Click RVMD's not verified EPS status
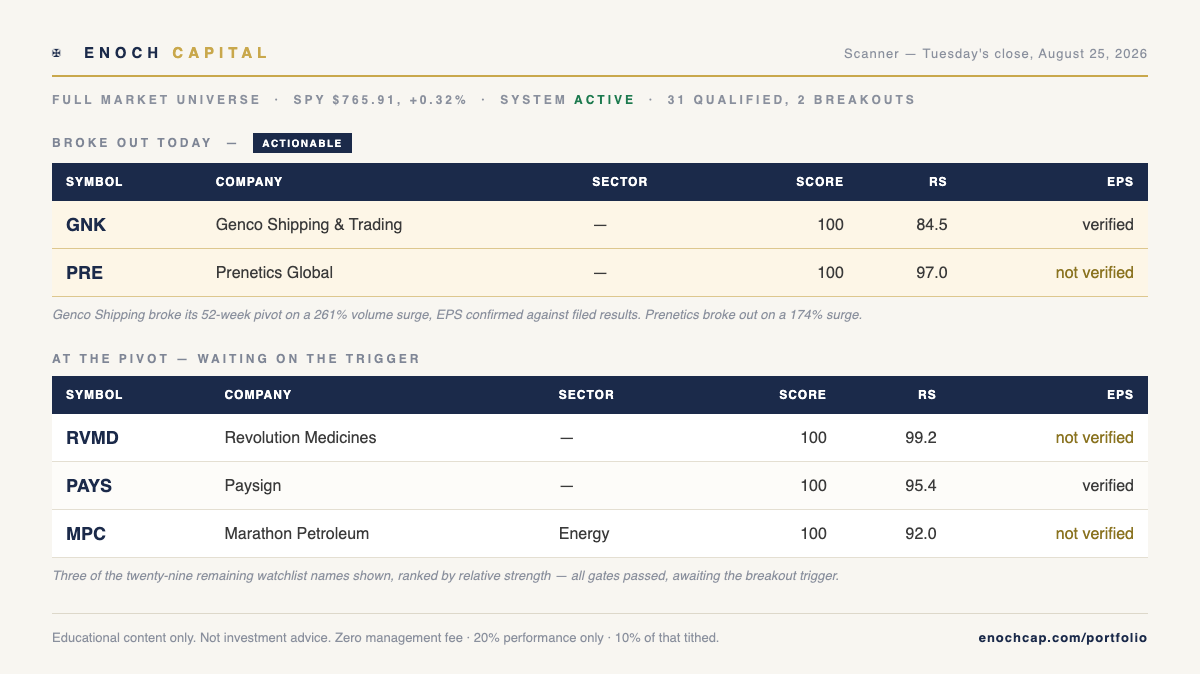The height and width of the screenshot is (674, 1200). coord(1095,438)
